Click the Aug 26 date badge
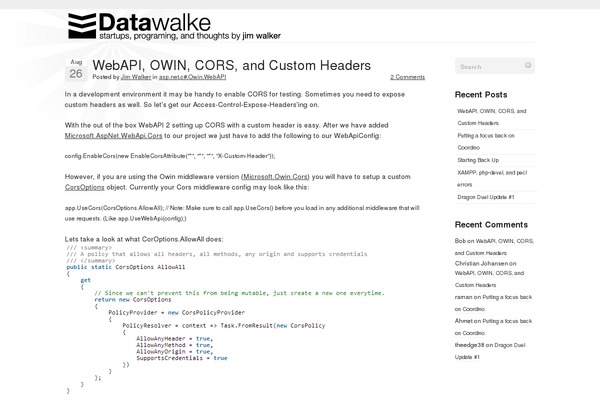Viewport: 600px width, 400px height. click(x=76, y=69)
